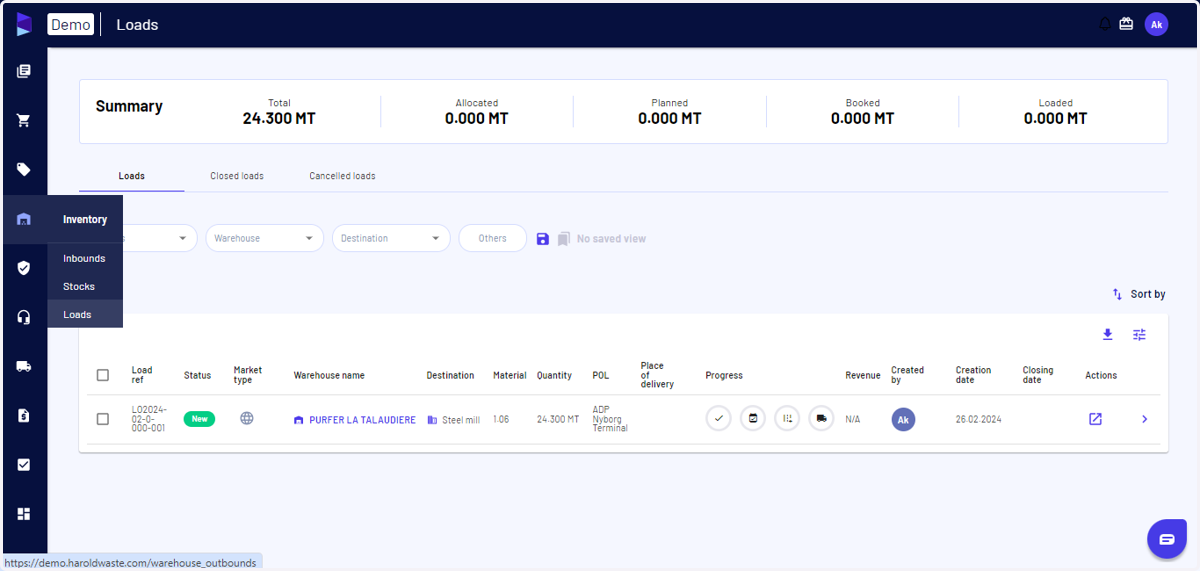
Task: Open PURFER LA TALAUDIERE warehouse link
Action: (x=362, y=420)
